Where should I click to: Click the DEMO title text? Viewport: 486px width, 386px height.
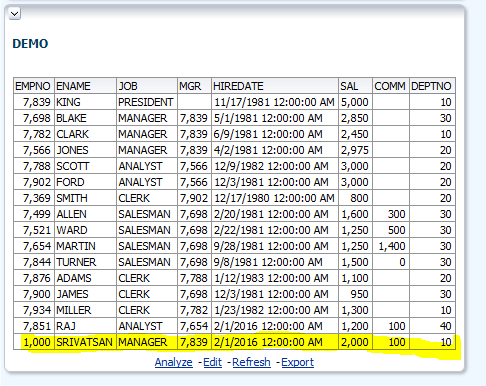point(30,44)
